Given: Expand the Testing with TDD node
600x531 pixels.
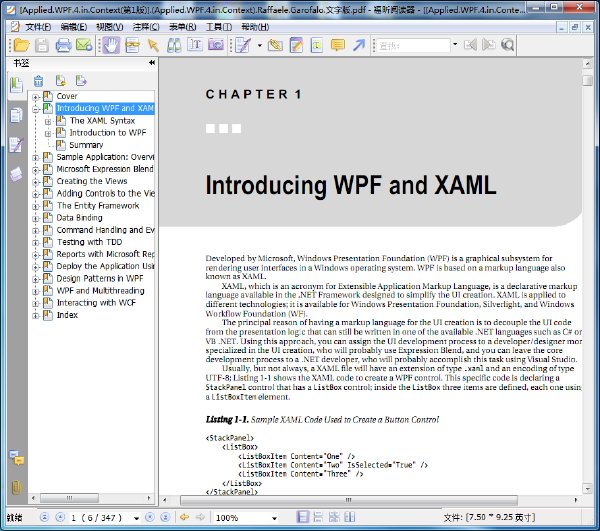Looking at the screenshot, I should (36, 243).
